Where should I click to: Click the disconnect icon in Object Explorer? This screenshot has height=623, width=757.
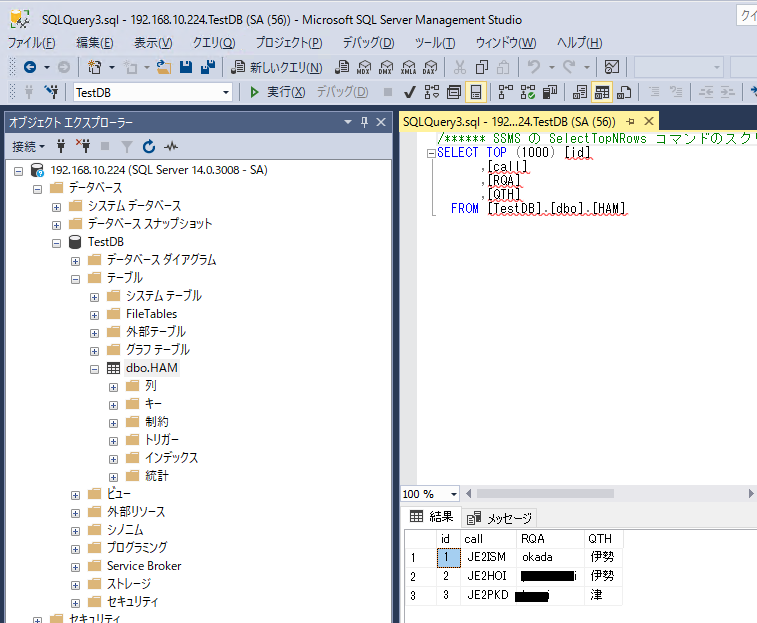pyautogui.click(x=83, y=146)
